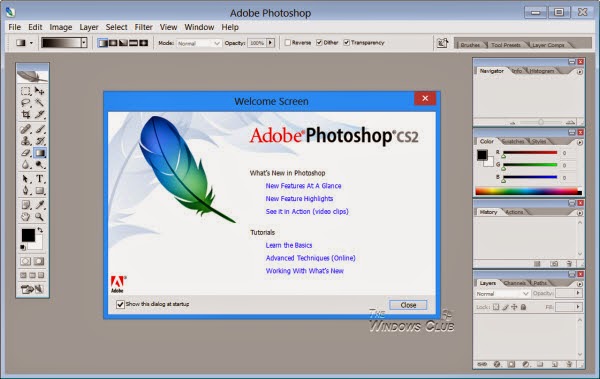Open Learn the Basics tutorial link

click(289, 245)
